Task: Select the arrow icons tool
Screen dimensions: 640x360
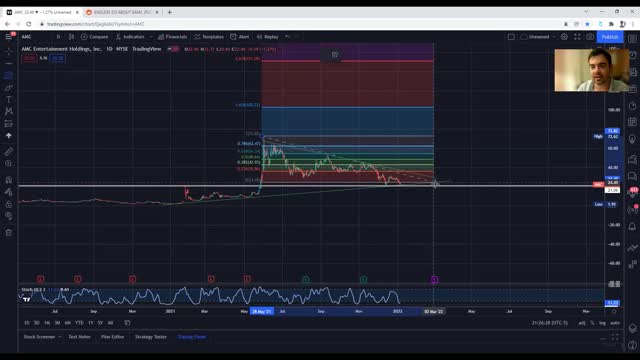Action: [x=9, y=136]
